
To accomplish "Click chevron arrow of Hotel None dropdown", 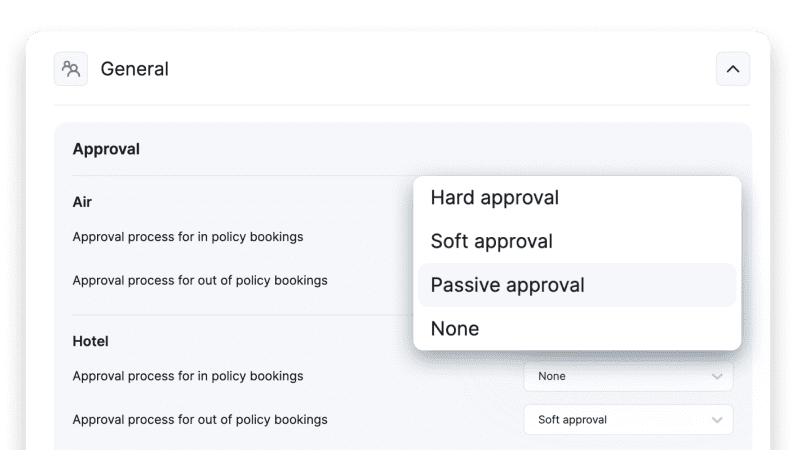I will tap(716, 376).
